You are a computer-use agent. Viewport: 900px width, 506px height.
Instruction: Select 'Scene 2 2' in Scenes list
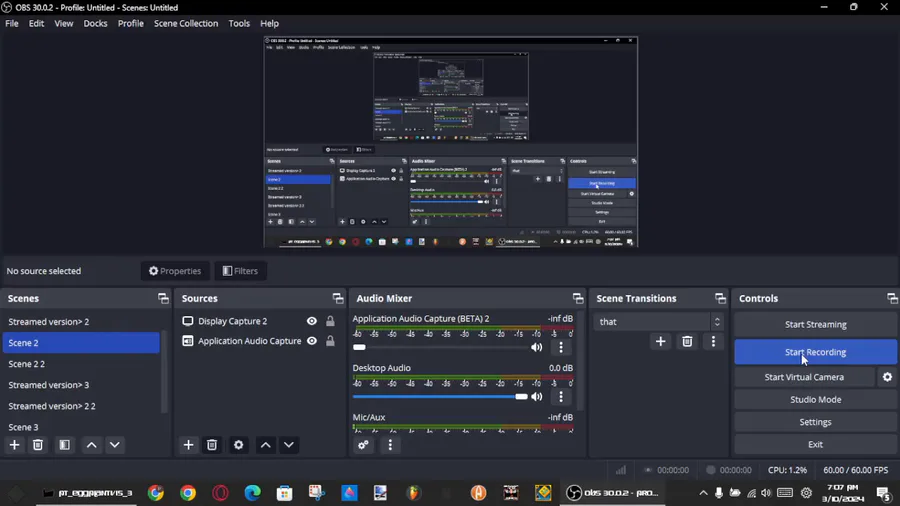pyautogui.click(x=81, y=364)
